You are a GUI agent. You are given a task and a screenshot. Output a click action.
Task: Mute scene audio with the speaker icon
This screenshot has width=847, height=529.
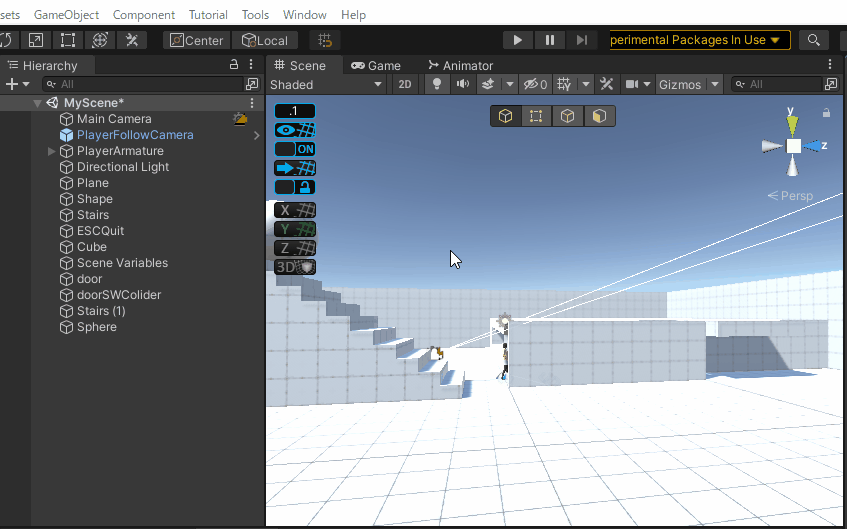coord(462,85)
